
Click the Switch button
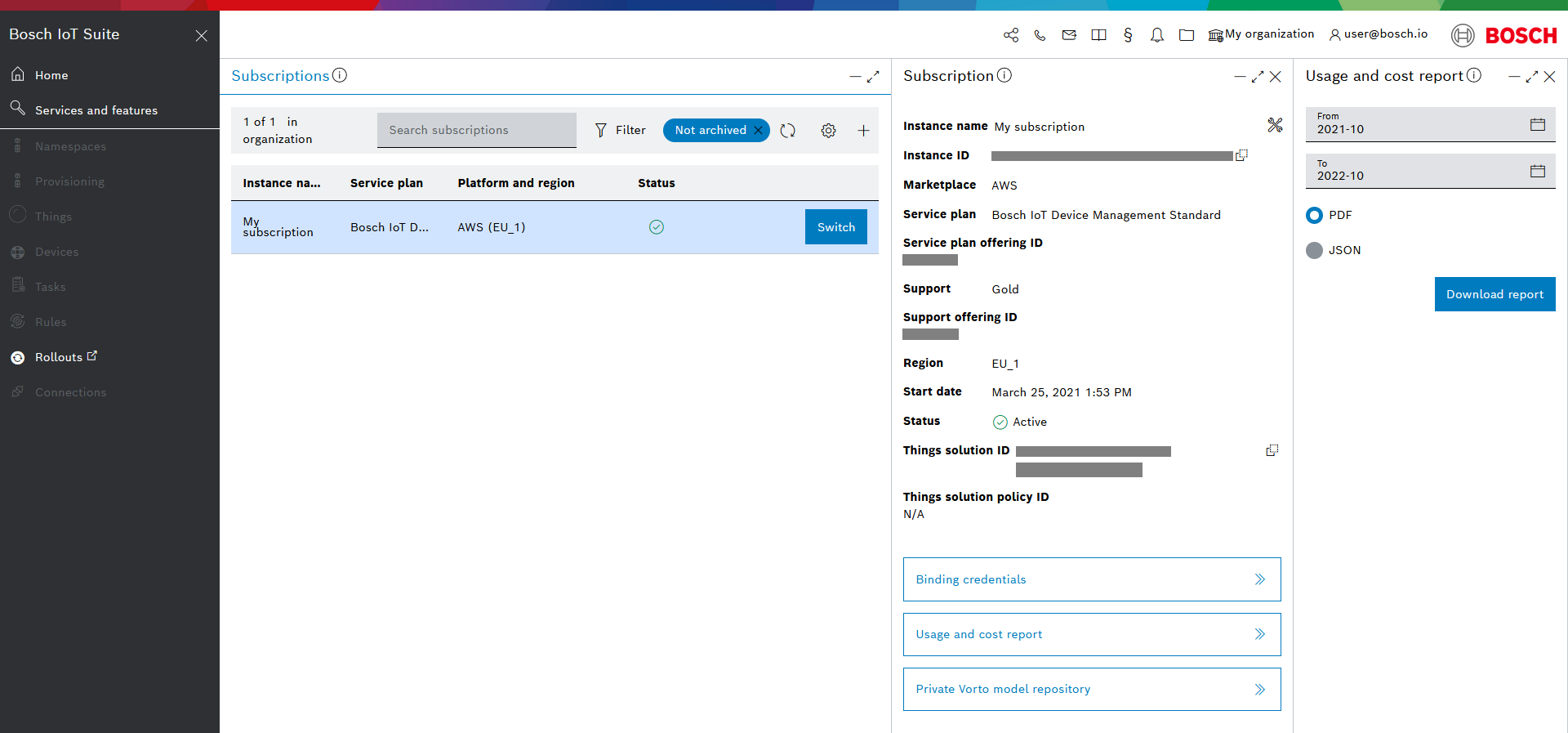pos(836,227)
